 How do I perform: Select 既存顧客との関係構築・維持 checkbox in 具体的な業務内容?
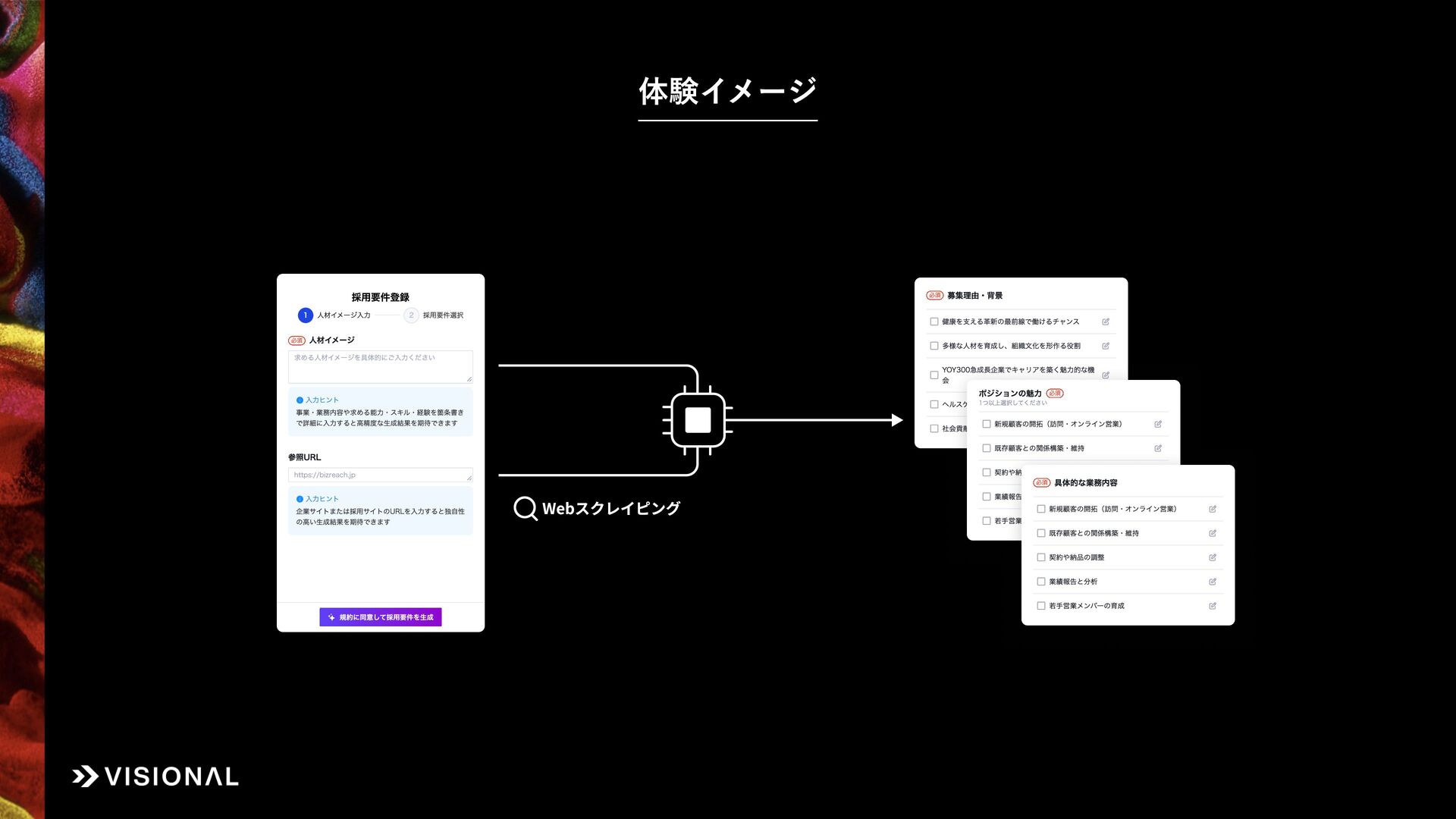[x=1041, y=533]
